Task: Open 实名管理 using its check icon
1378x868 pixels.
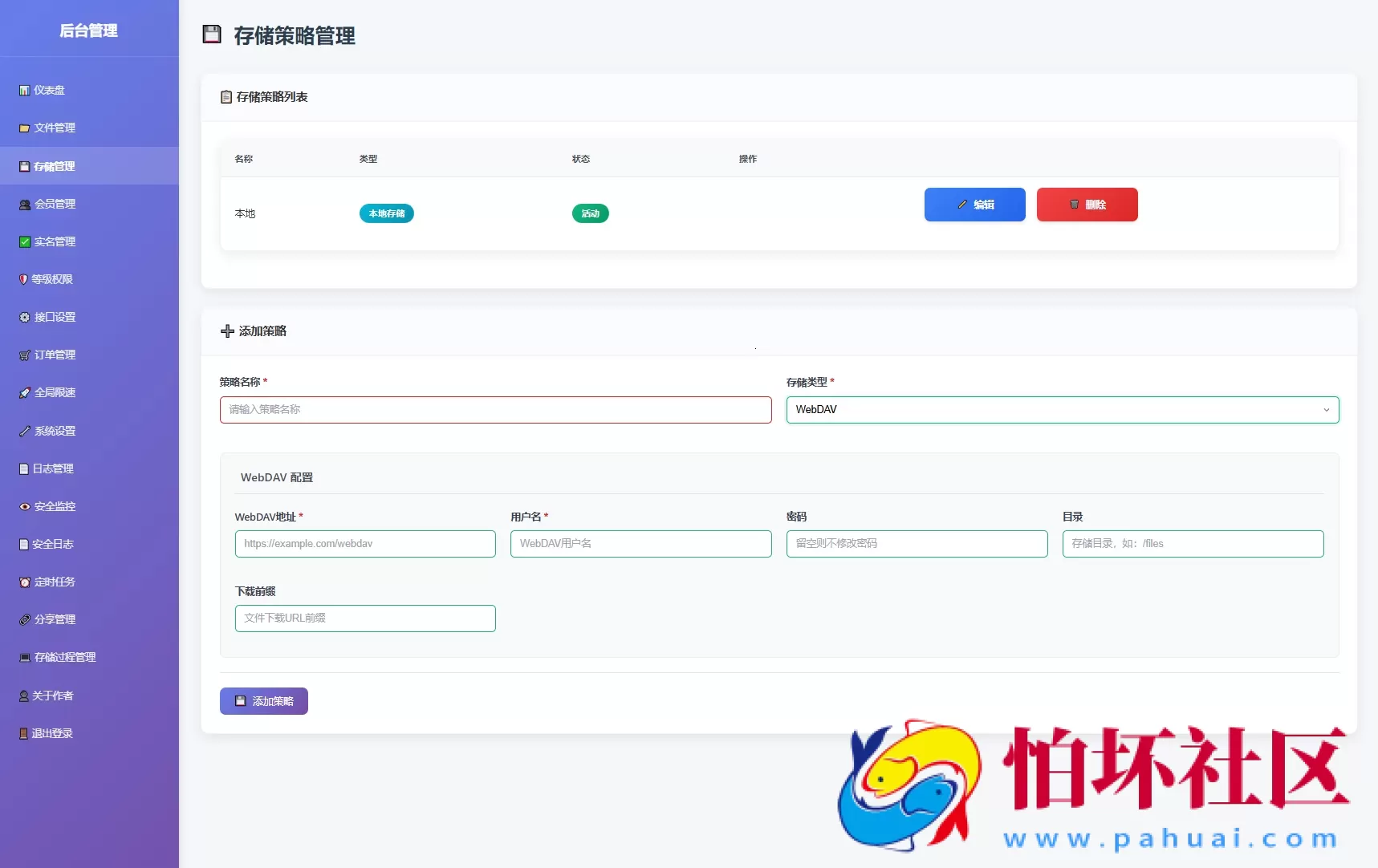Action: [24, 241]
